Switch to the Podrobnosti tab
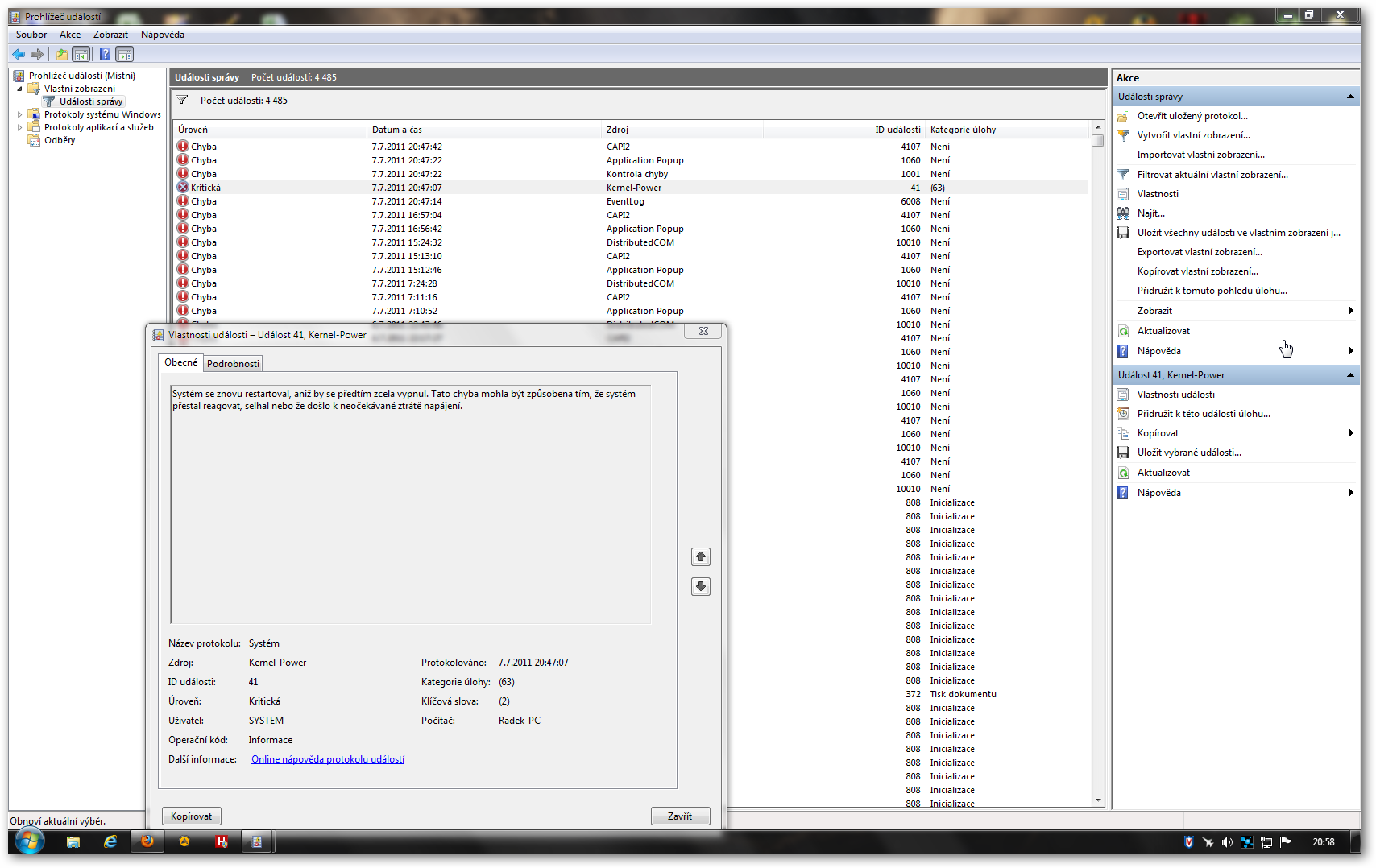1376x868 pixels. point(233,364)
